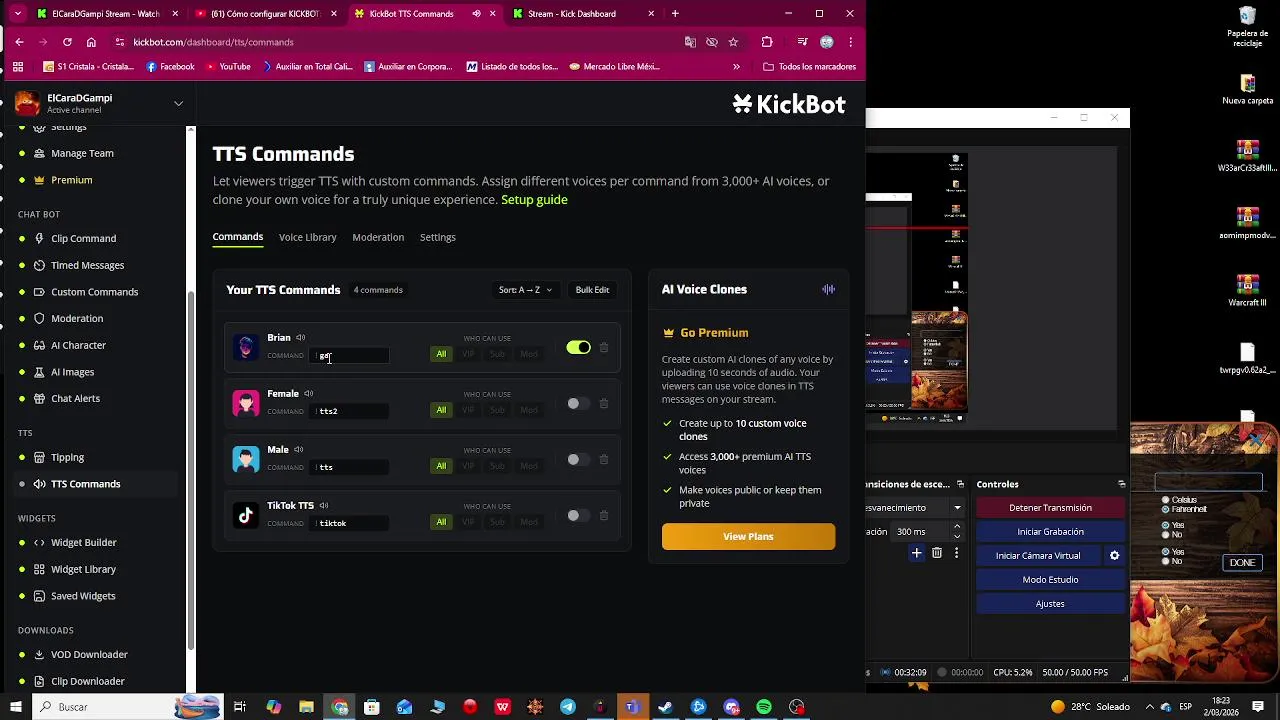Remove scene transition with trash icon in OBS
1280x720 pixels.
click(937, 553)
